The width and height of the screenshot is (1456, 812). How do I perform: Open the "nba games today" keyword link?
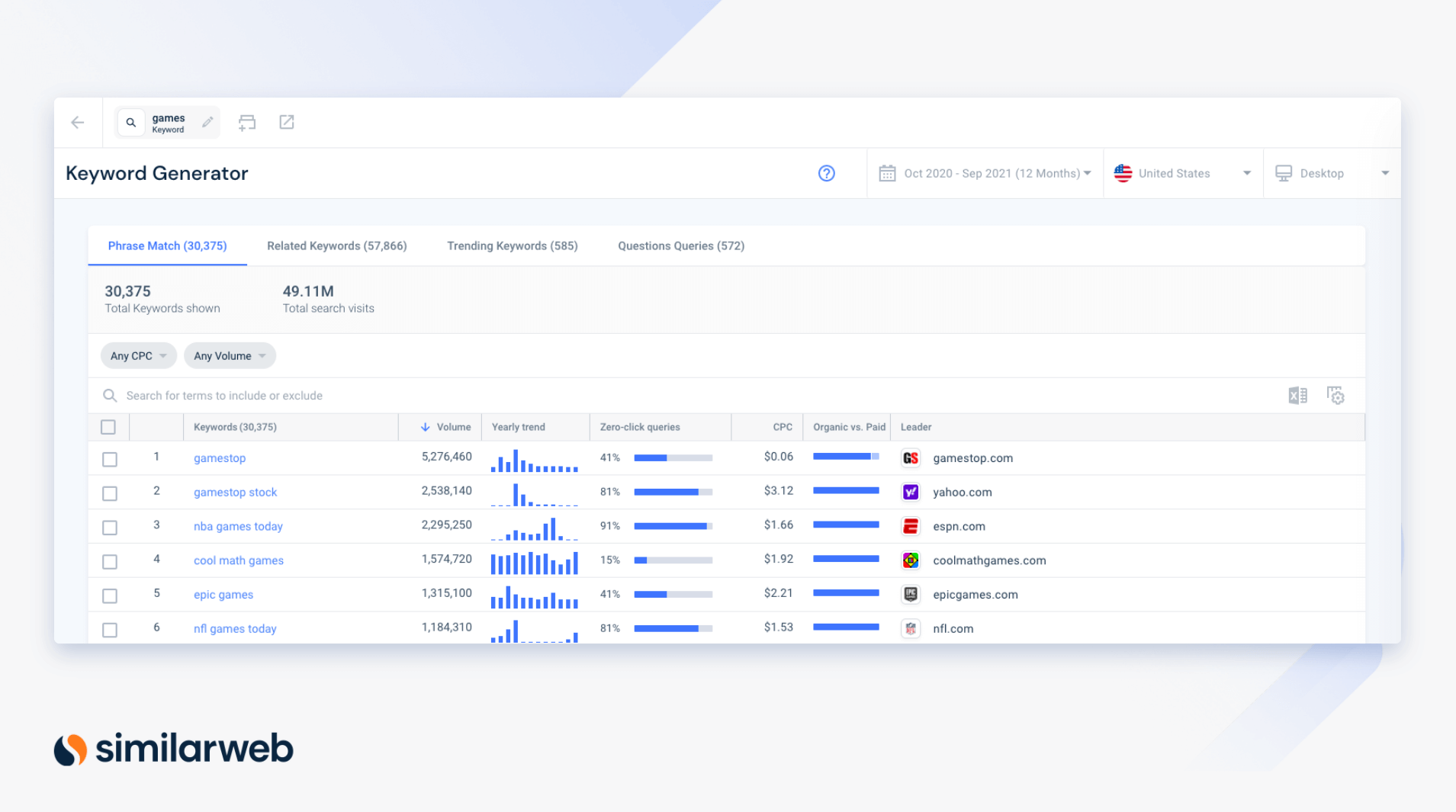tap(237, 526)
